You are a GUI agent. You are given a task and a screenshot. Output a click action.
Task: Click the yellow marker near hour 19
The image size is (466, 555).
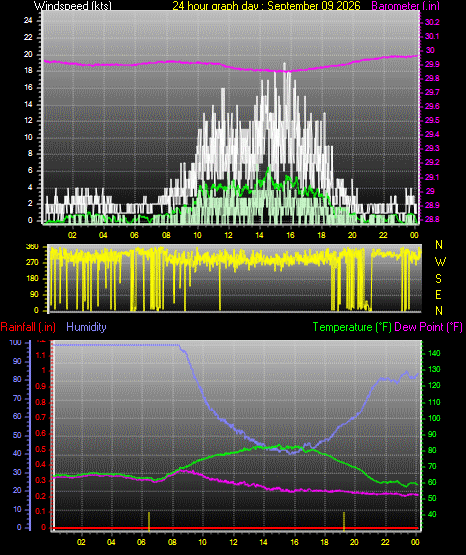[x=344, y=521]
